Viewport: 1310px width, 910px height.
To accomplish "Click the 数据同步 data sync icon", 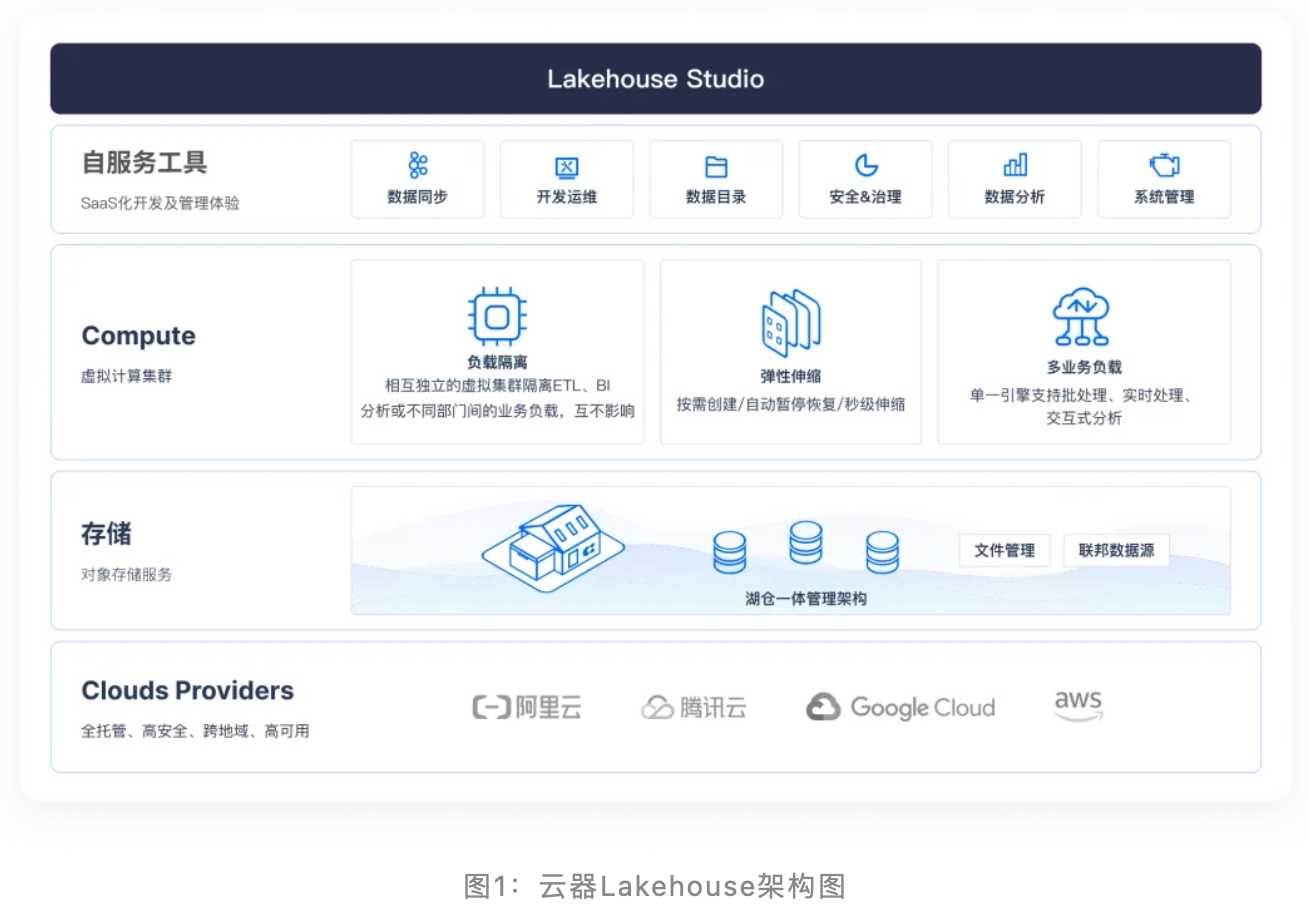I will click(417, 166).
